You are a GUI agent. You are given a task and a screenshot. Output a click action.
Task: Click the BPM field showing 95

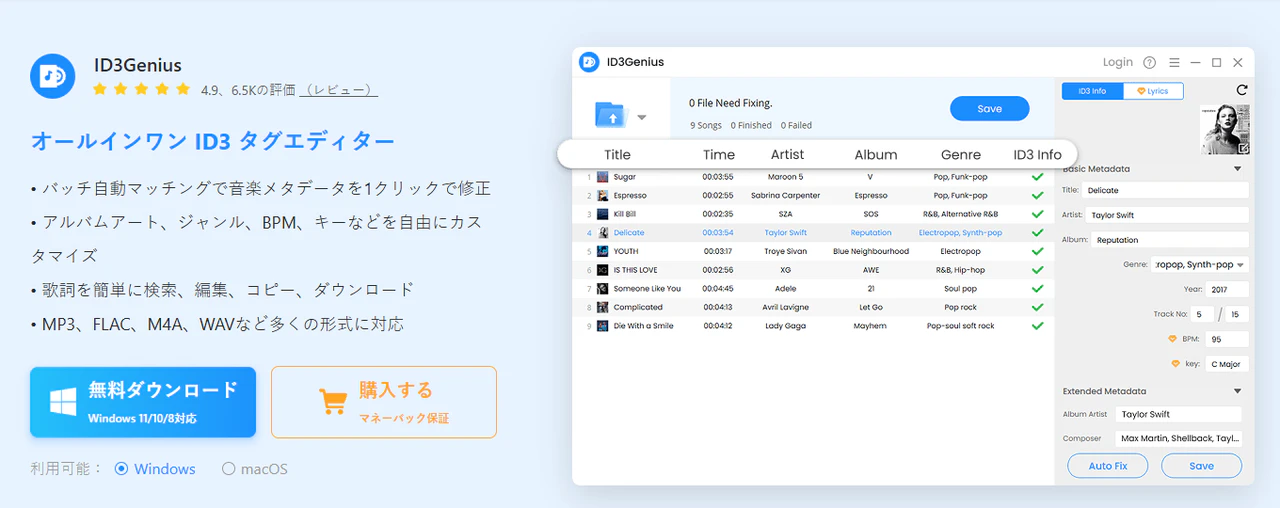coord(1227,339)
